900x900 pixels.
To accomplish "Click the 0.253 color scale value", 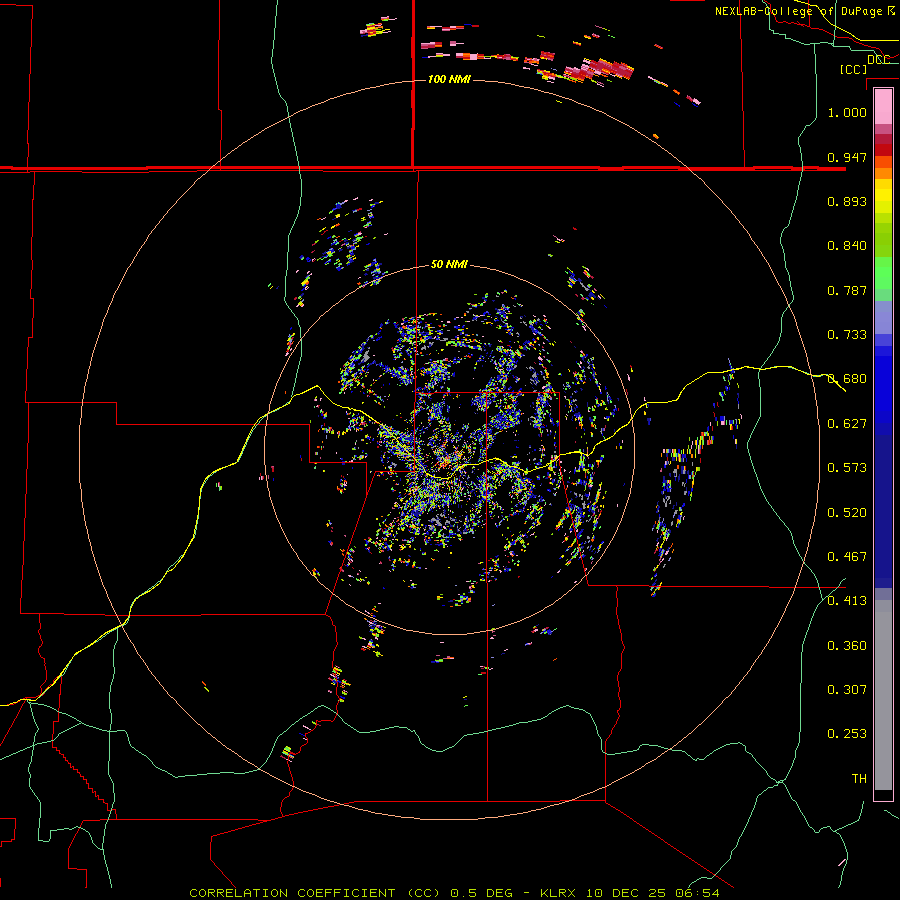I will [x=847, y=734].
